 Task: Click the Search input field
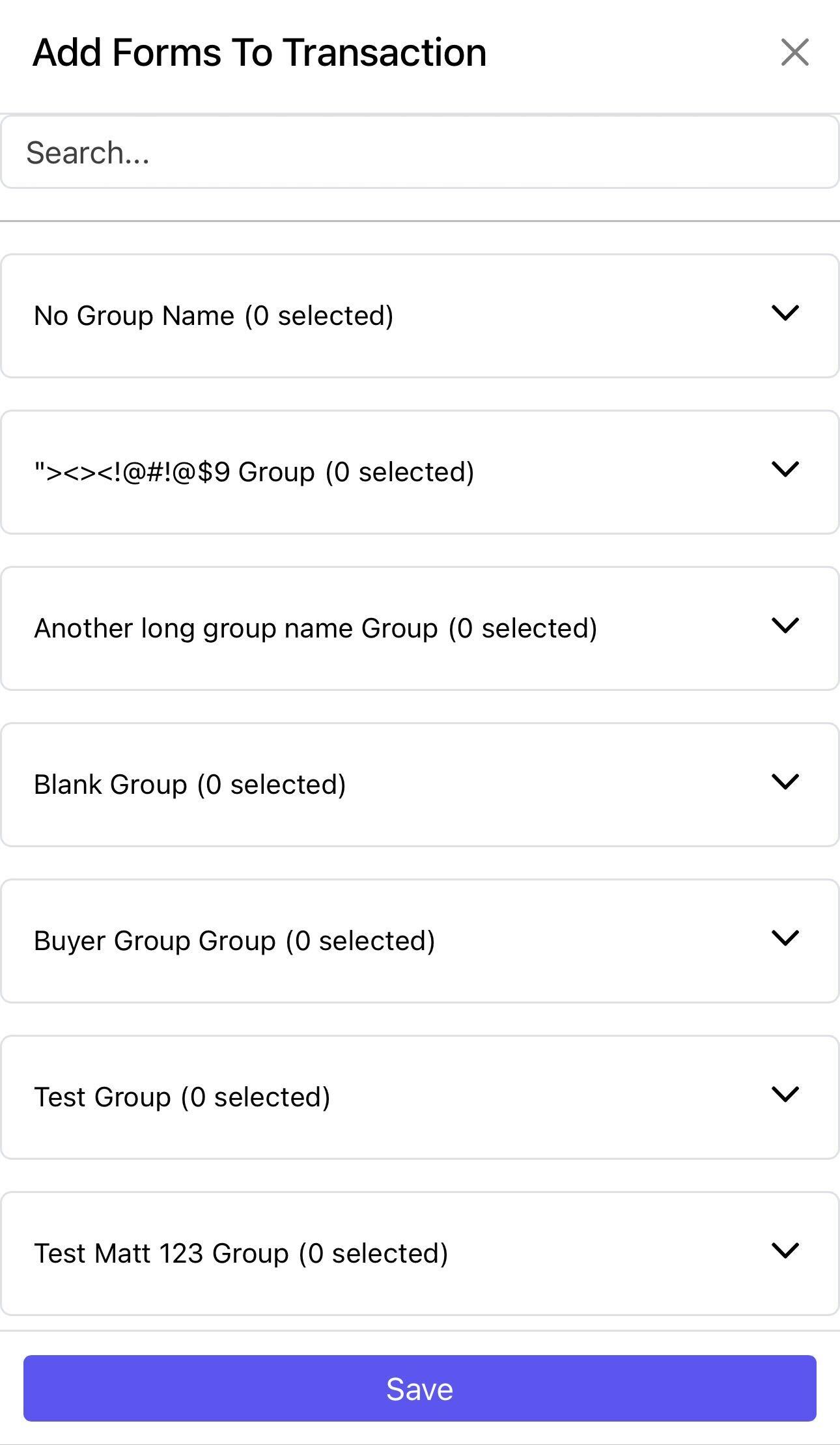coord(419,152)
